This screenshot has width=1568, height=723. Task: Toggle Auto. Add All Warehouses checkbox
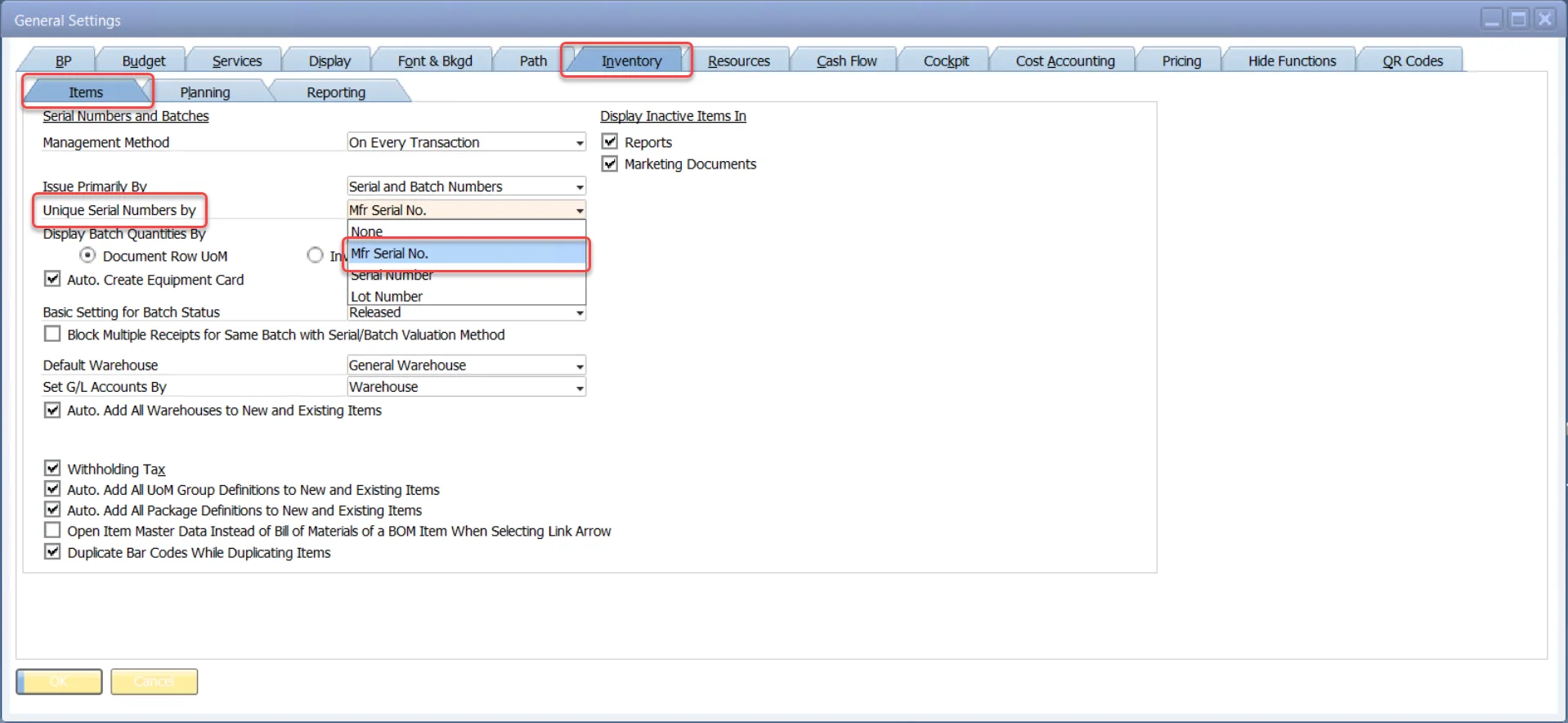coord(52,410)
